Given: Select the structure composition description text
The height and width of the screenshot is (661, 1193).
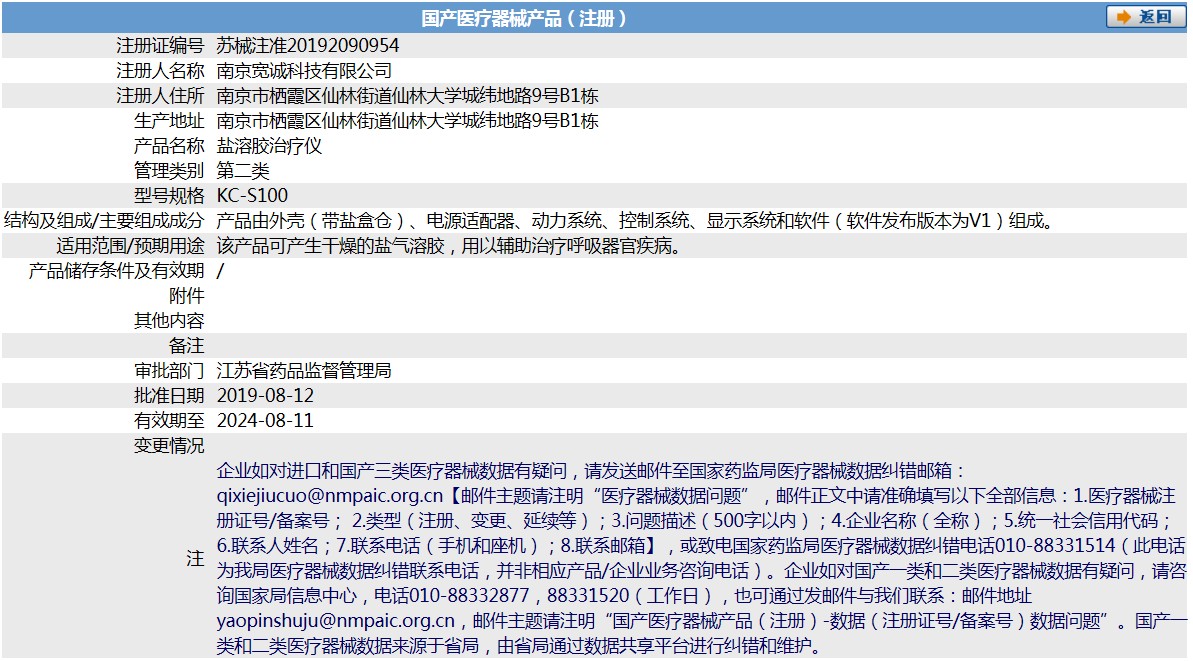Looking at the screenshot, I should point(636,221).
